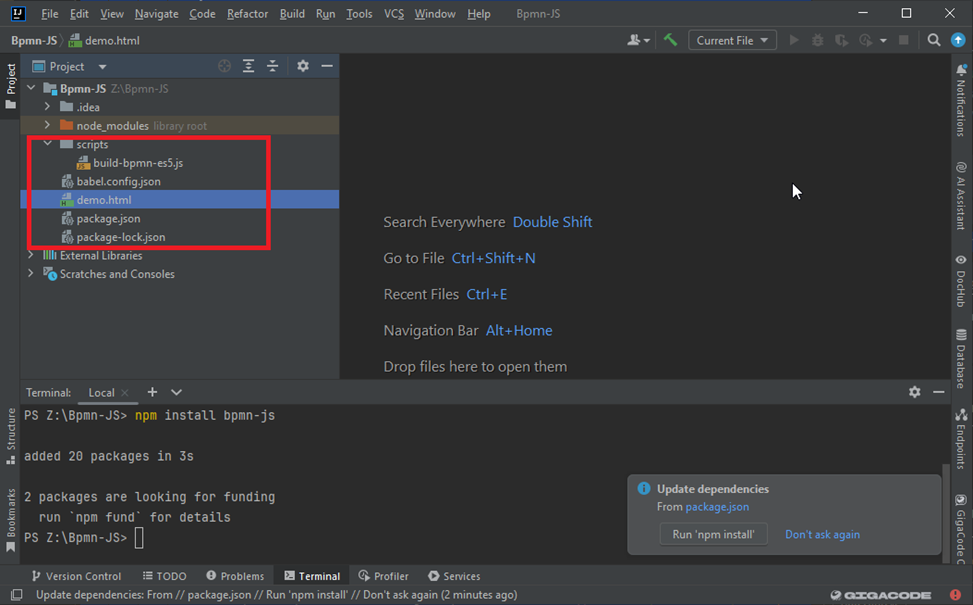The height and width of the screenshot is (605, 973).
Task: Click the GIGACODE status bar widget
Action: pos(881,595)
